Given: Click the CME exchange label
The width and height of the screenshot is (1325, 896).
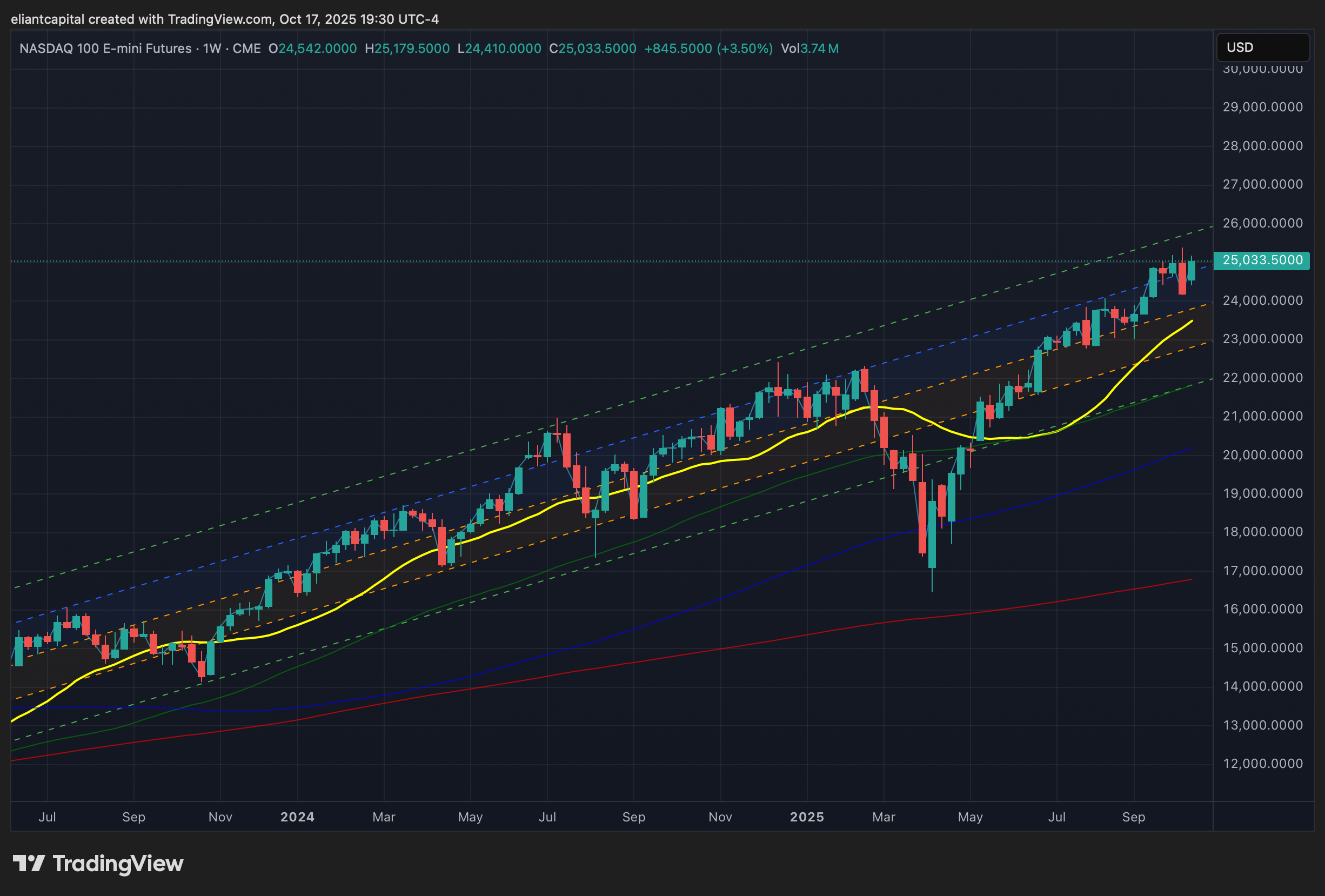Looking at the screenshot, I should point(246,49).
